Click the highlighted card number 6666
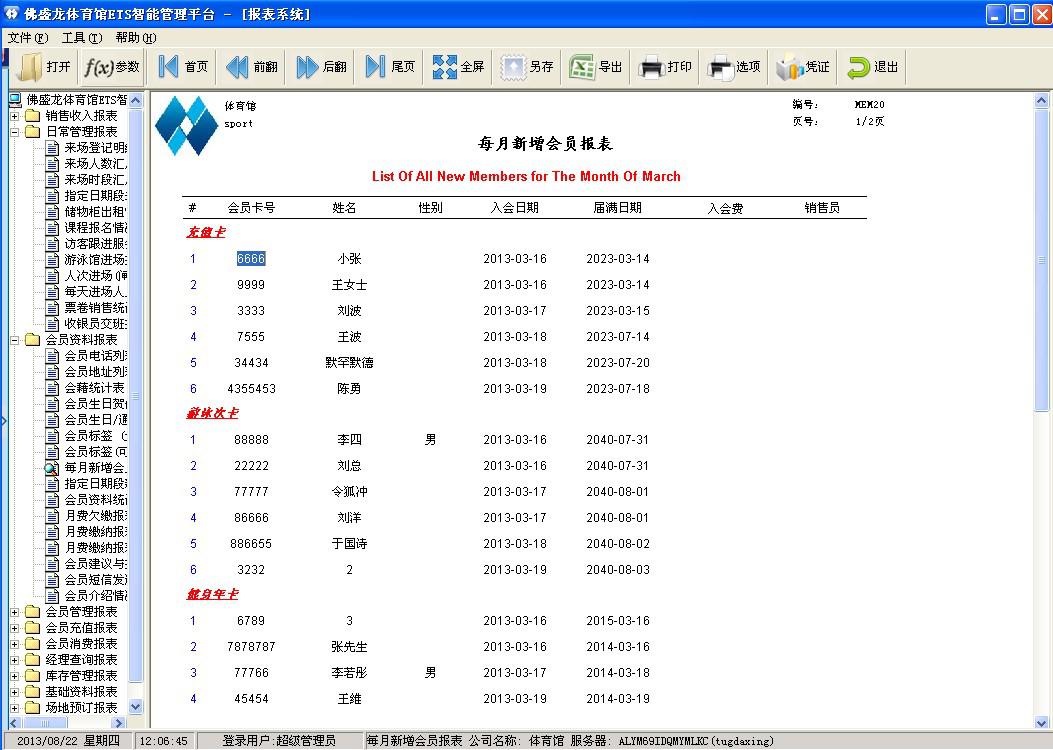This screenshot has height=750, width=1053. pyautogui.click(x=251, y=259)
